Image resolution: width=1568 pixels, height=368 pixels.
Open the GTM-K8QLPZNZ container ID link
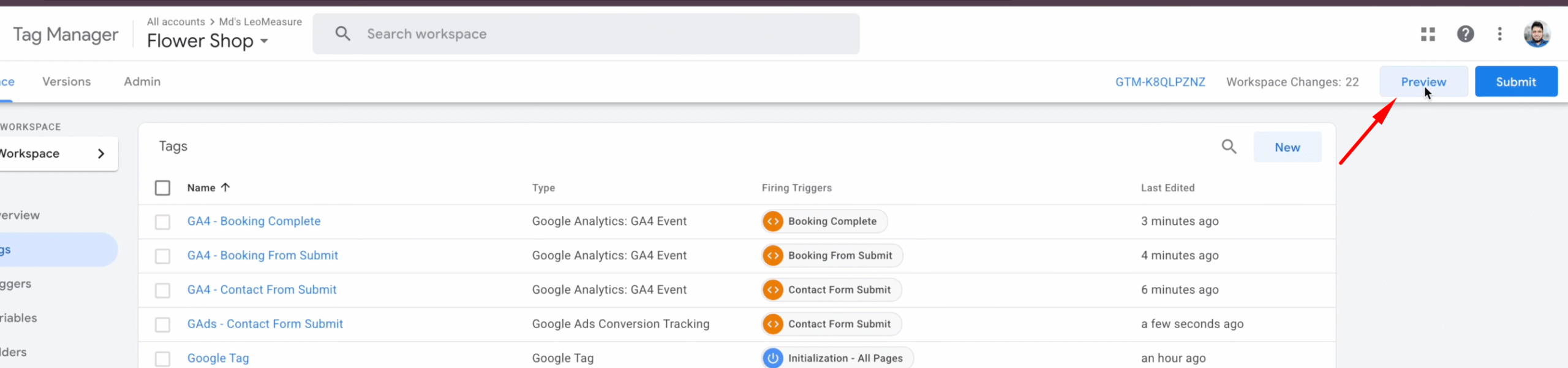(1159, 82)
